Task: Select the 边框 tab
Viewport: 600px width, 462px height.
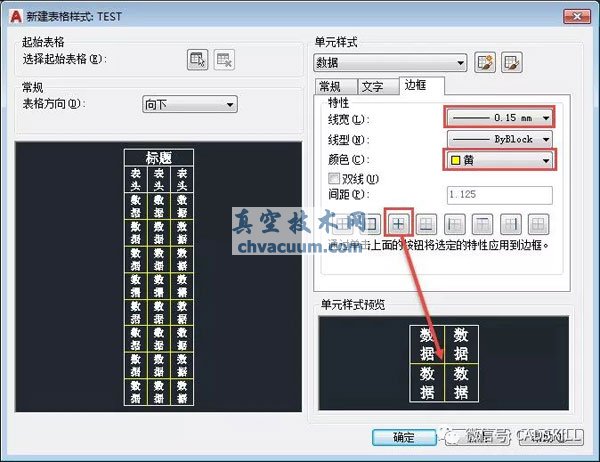Action: [x=421, y=85]
